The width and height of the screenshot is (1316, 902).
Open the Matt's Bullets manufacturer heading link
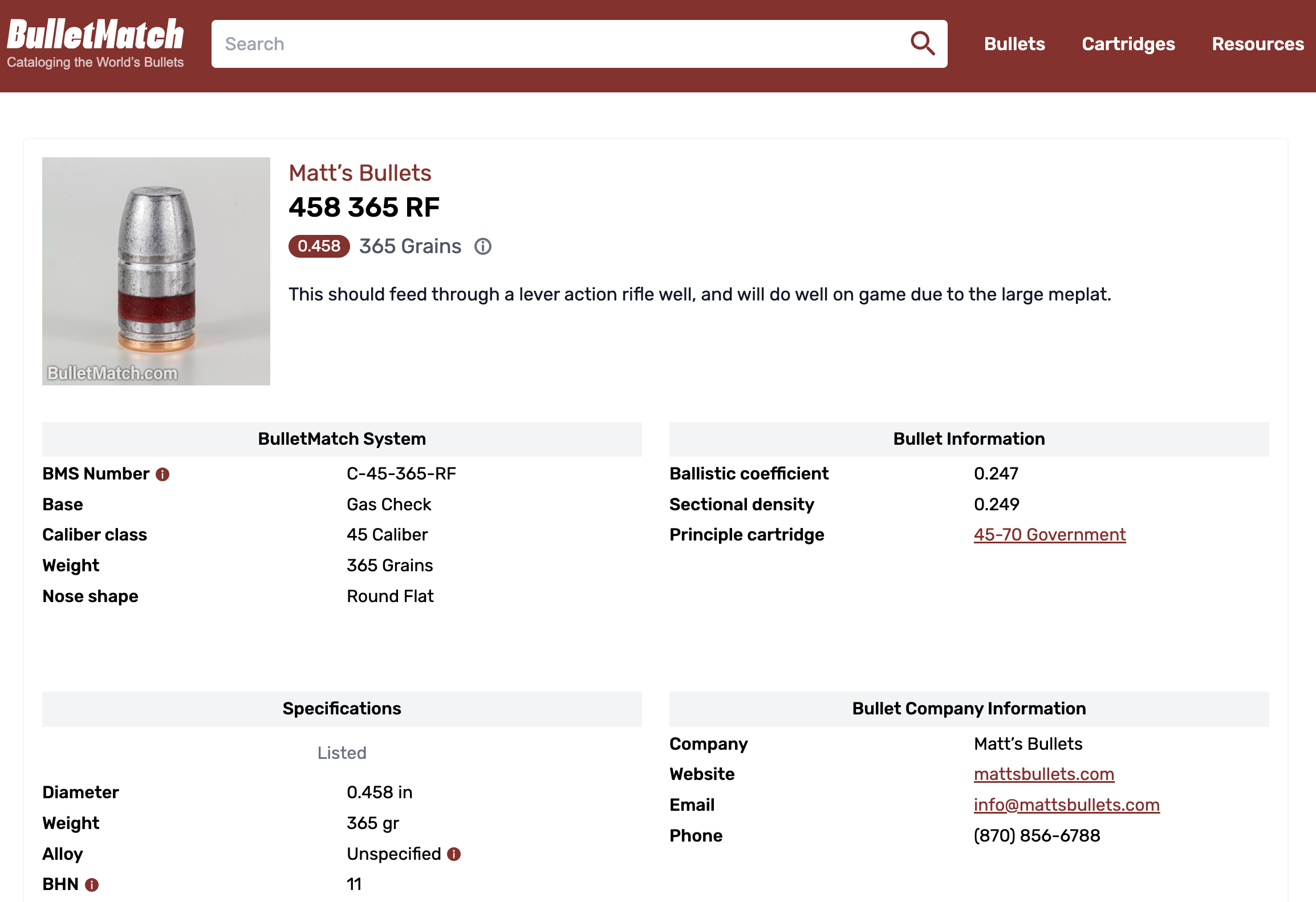360,173
